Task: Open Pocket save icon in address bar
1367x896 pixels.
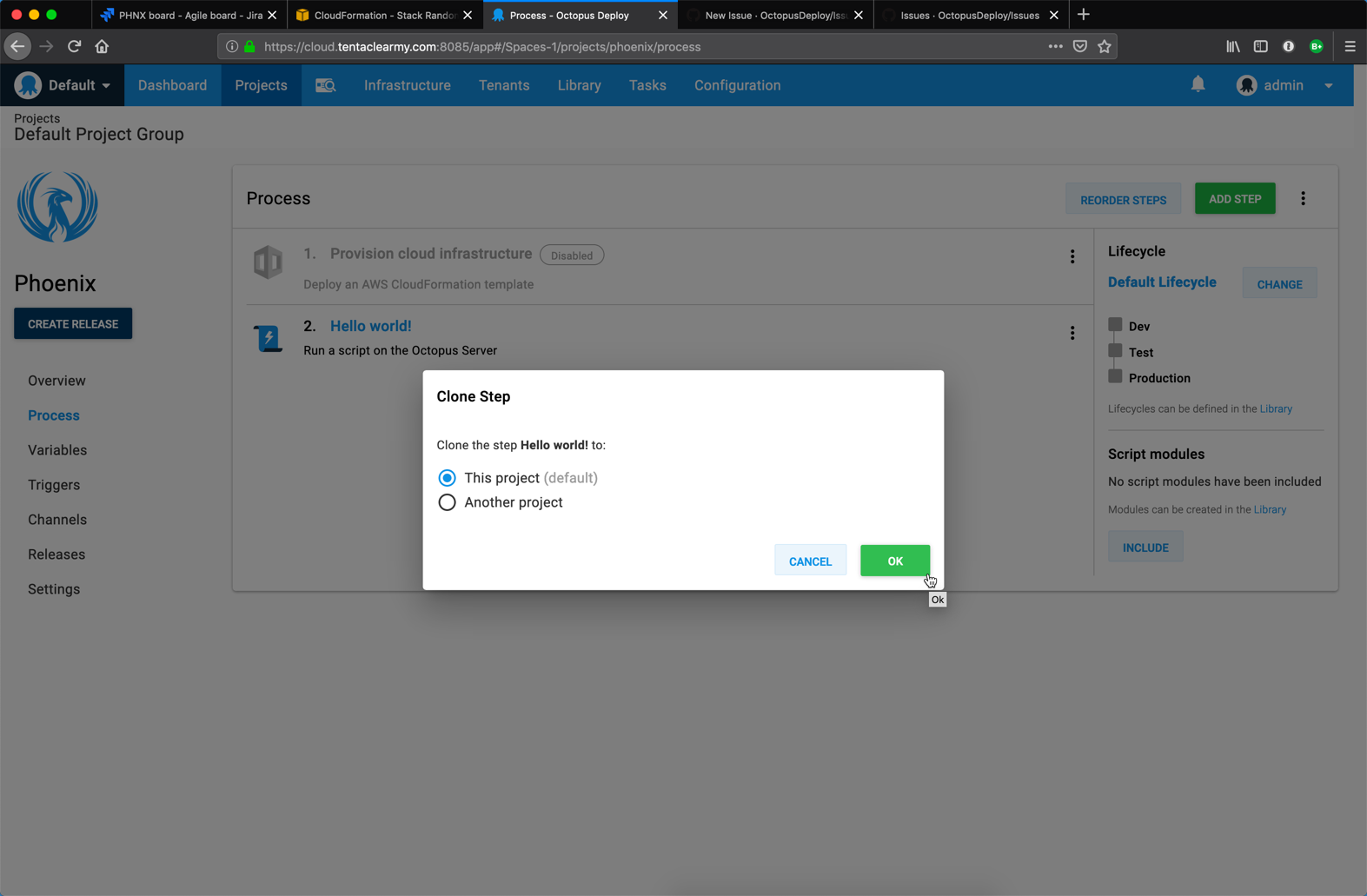Action: [x=1080, y=47]
